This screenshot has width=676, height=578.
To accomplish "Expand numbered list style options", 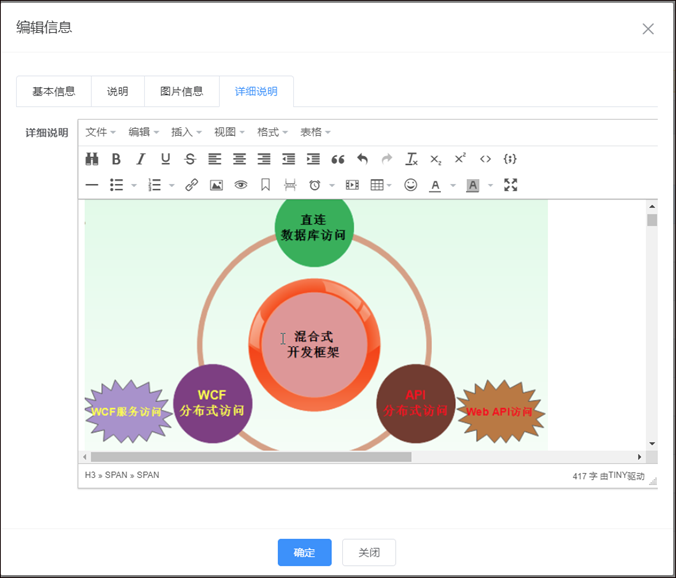I will pos(172,186).
